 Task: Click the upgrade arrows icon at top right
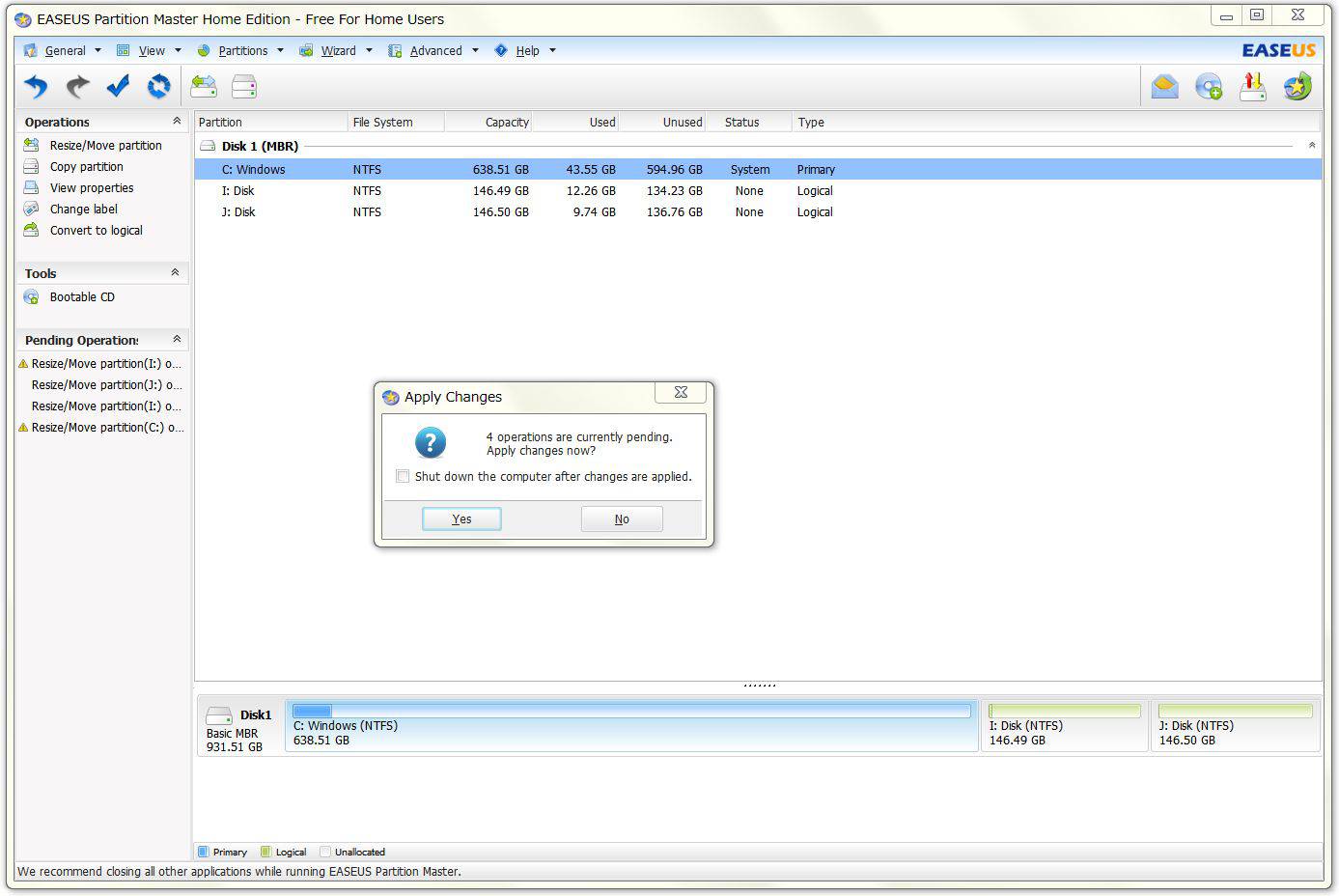pos(1253,87)
